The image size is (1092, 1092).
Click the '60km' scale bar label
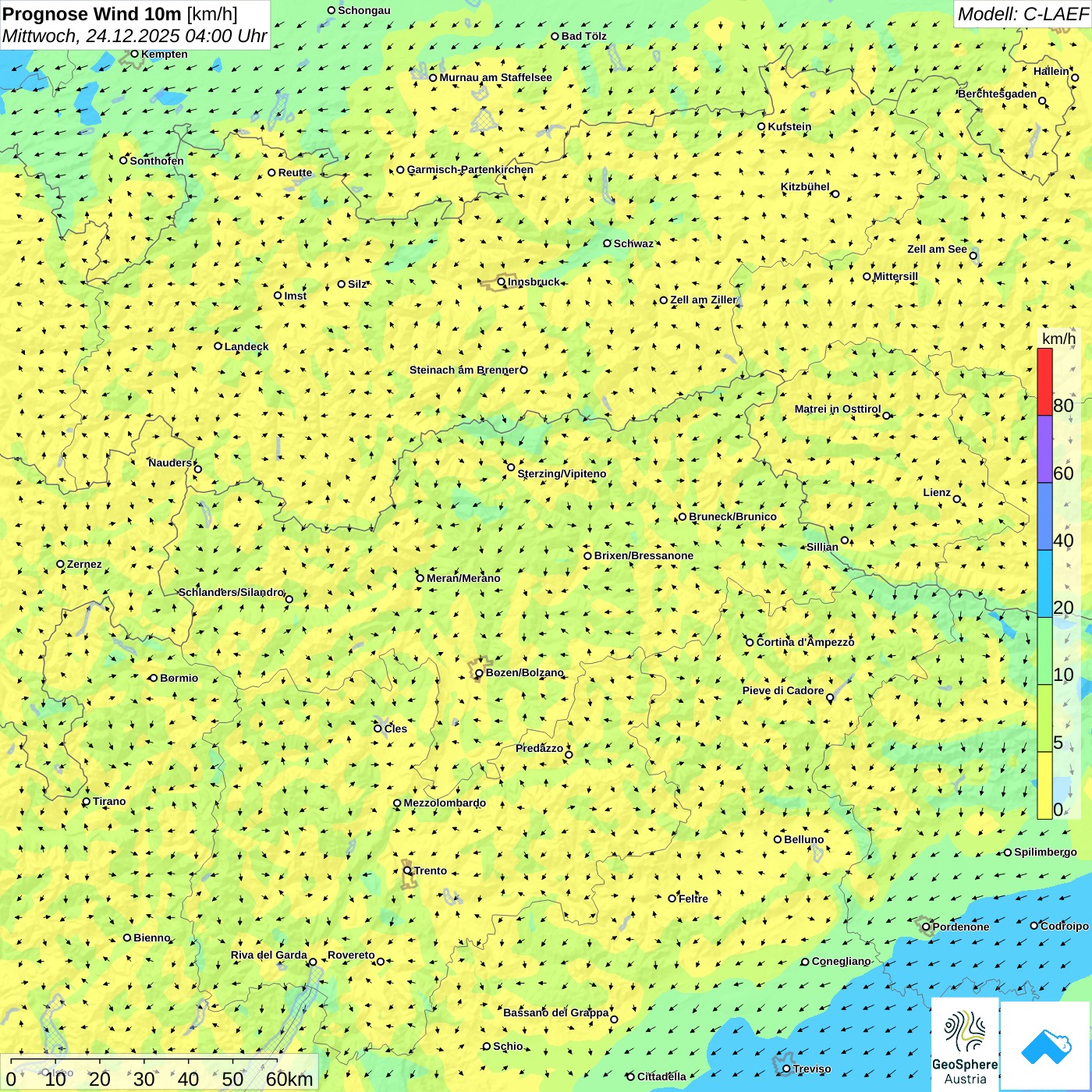289,1079
